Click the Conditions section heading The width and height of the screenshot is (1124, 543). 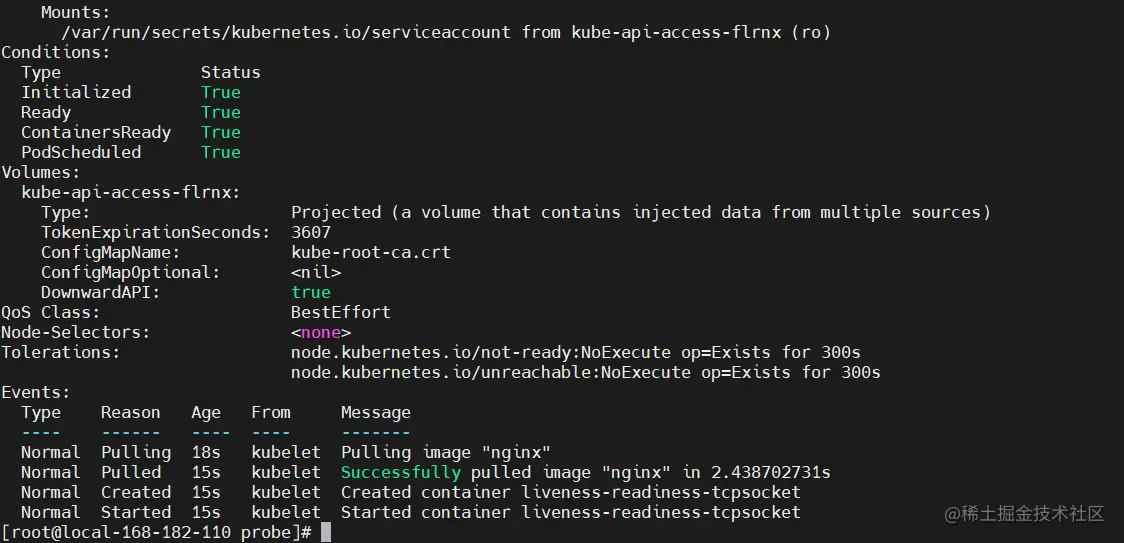(56, 52)
